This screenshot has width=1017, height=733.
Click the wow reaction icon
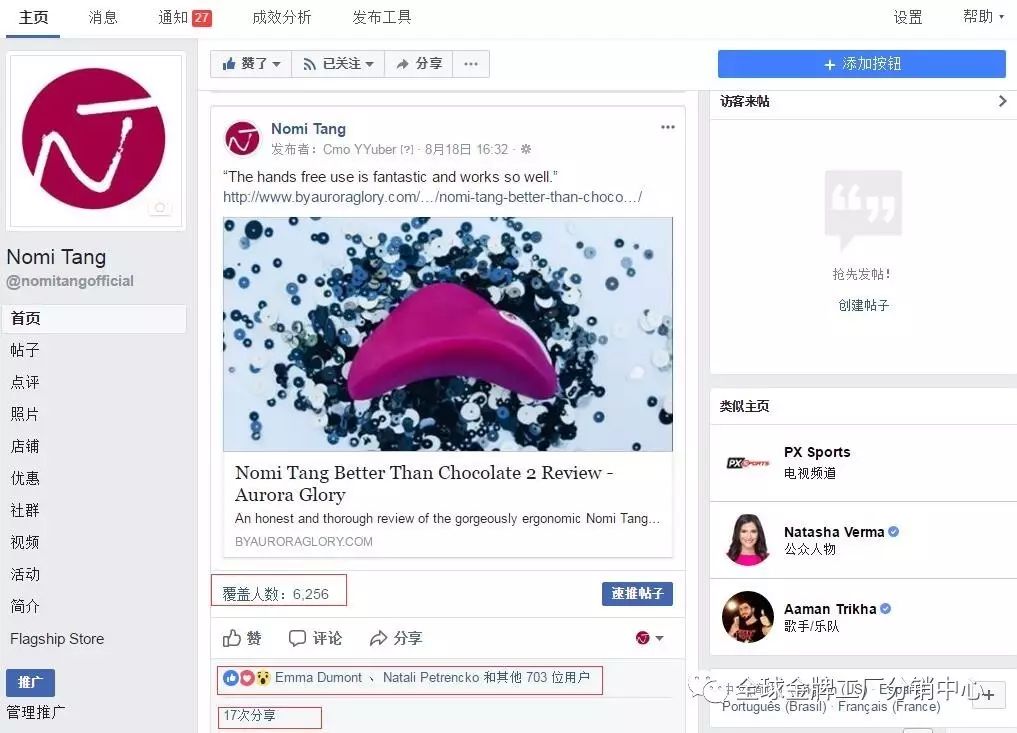[263, 678]
